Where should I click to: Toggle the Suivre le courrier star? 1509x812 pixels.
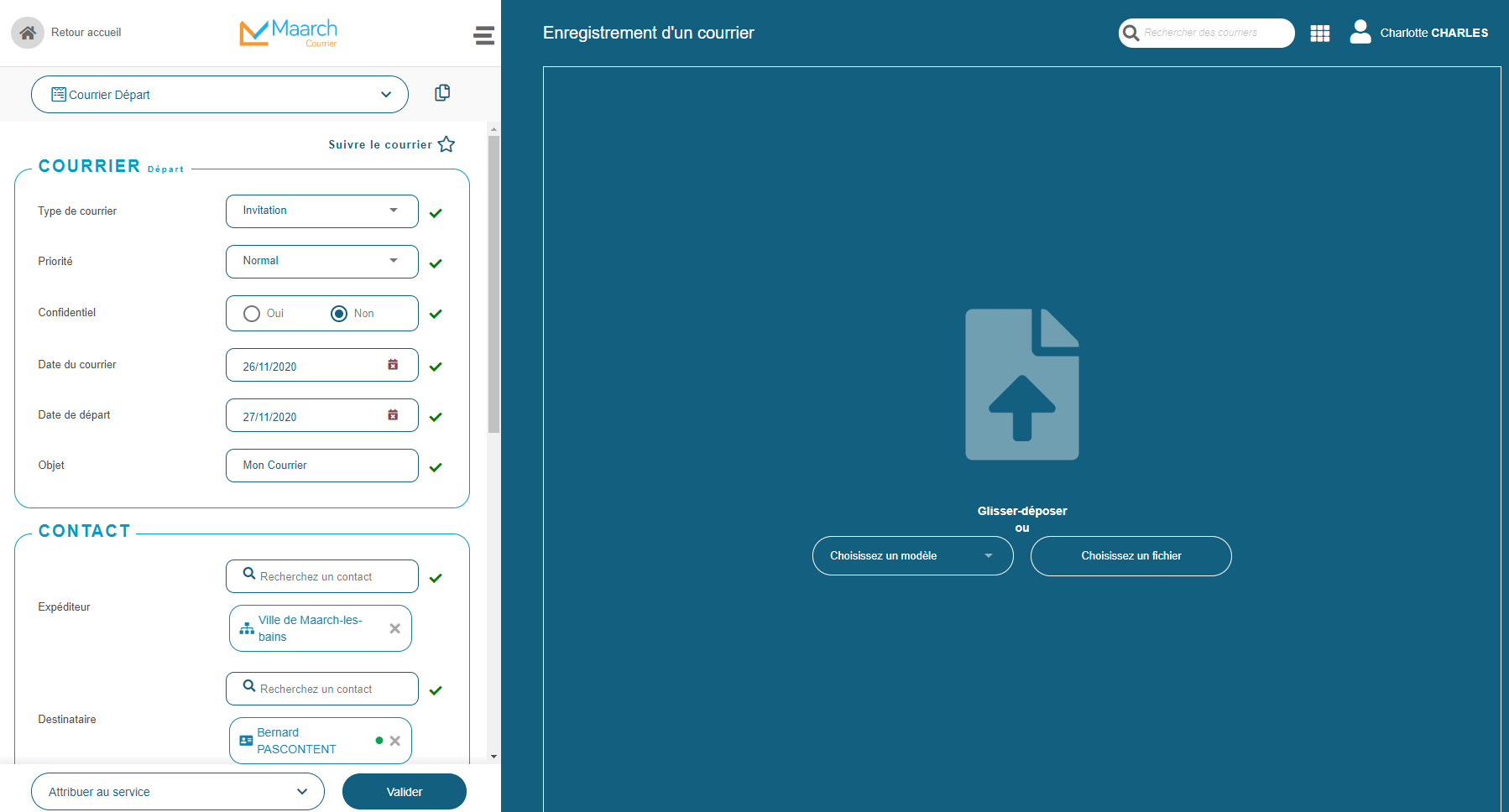[x=446, y=144]
